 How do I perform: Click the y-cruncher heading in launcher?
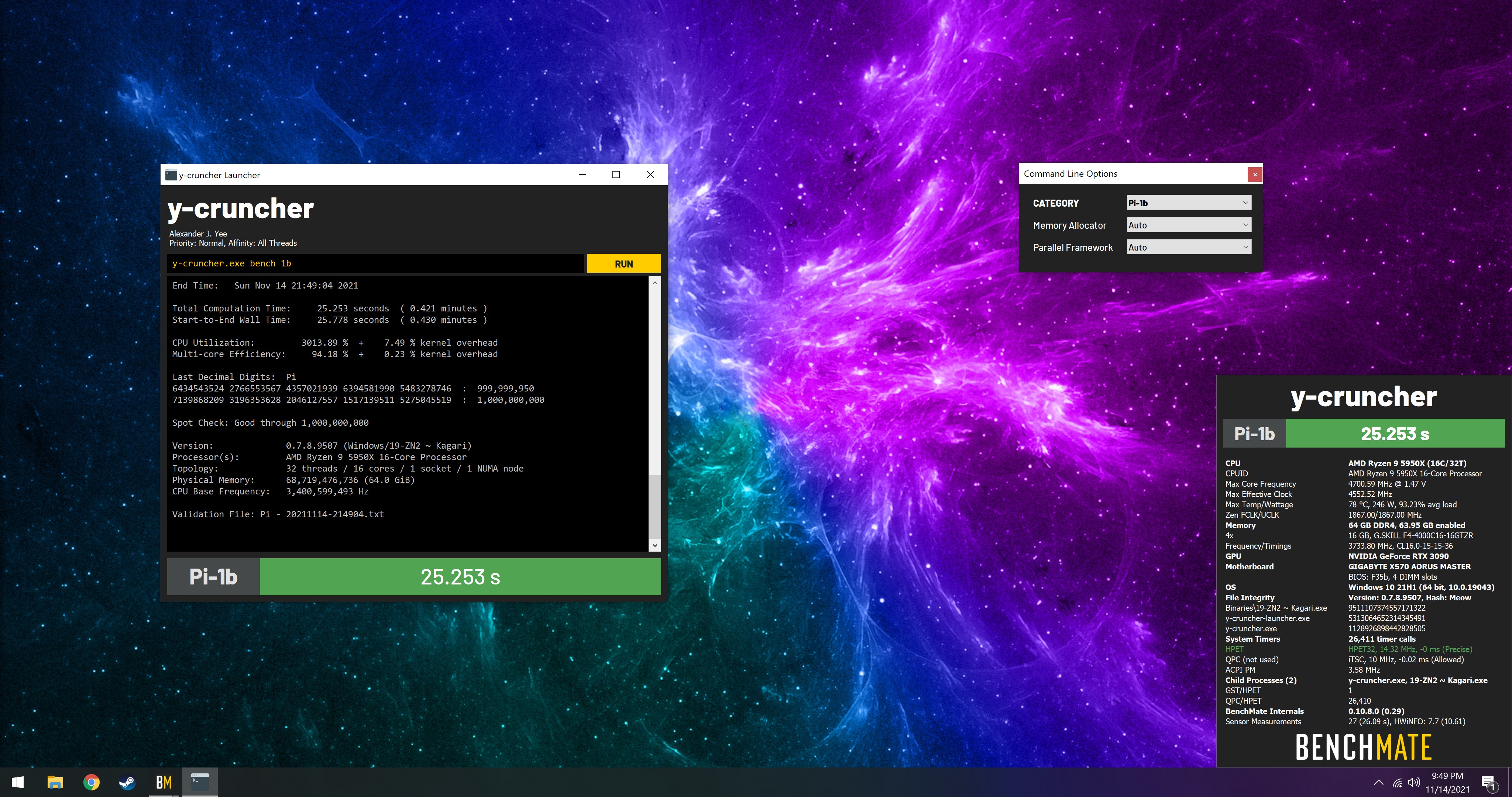pyautogui.click(x=241, y=210)
